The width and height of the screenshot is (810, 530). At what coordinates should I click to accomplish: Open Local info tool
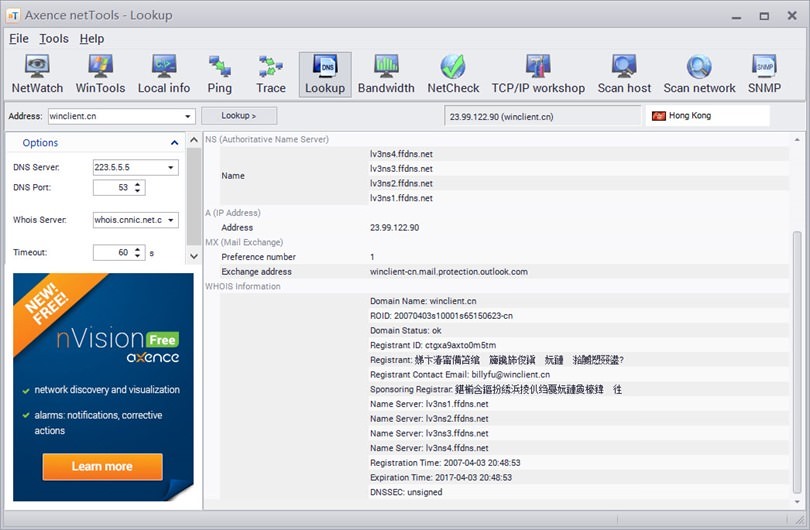[164, 75]
